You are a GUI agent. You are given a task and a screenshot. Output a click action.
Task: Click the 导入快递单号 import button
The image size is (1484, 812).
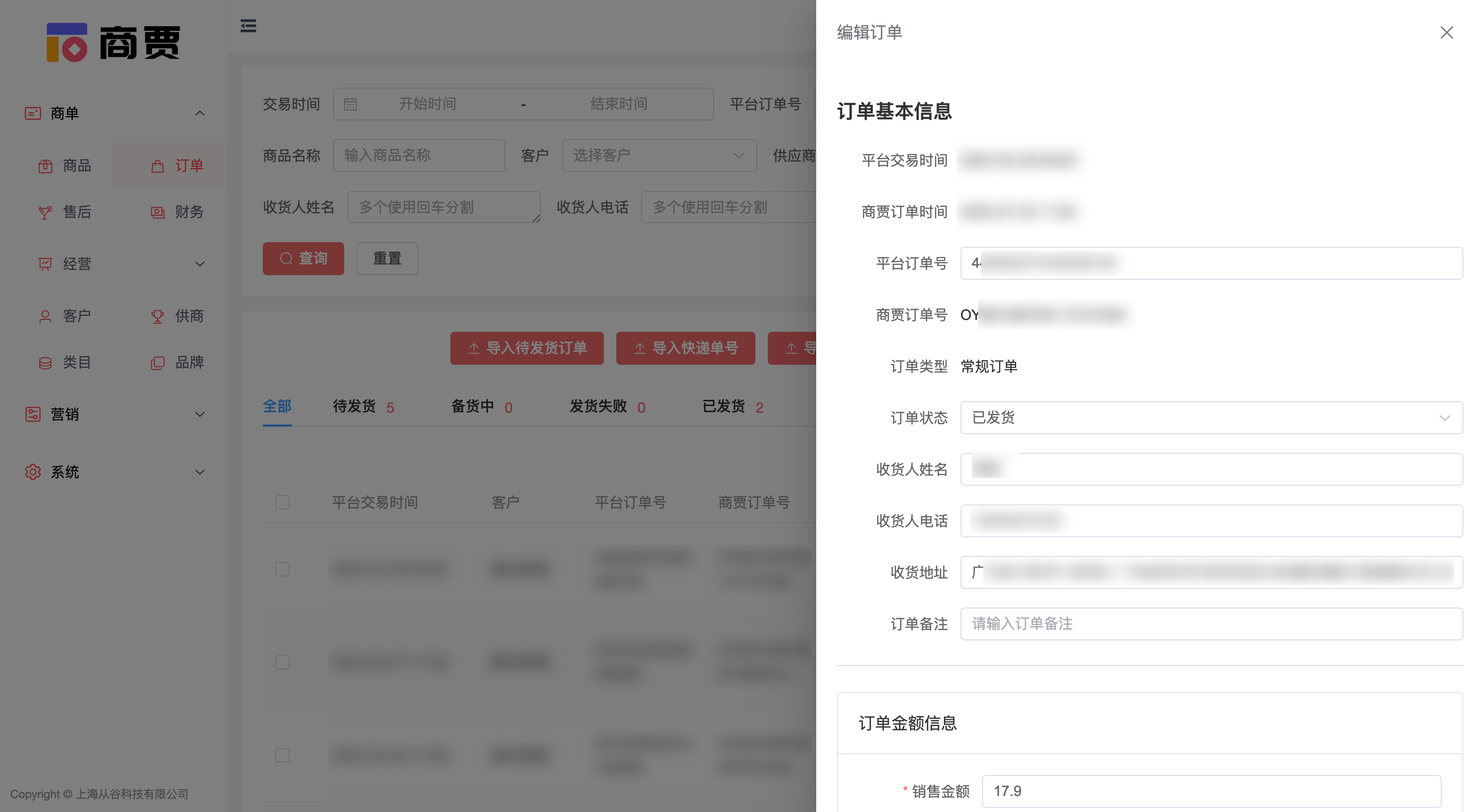(x=685, y=348)
